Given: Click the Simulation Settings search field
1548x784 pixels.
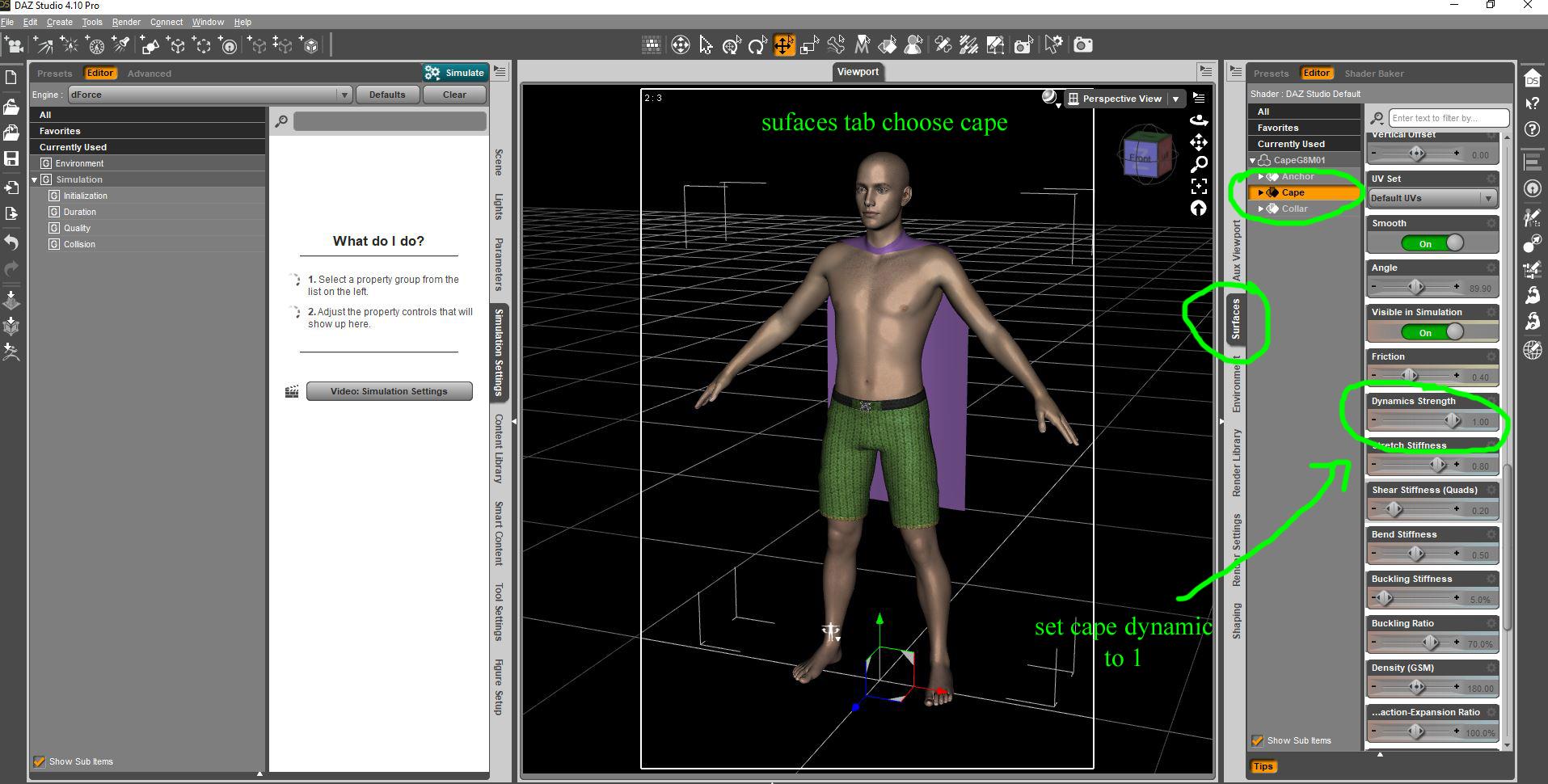Looking at the screenshot, I should tap(390, 121).
